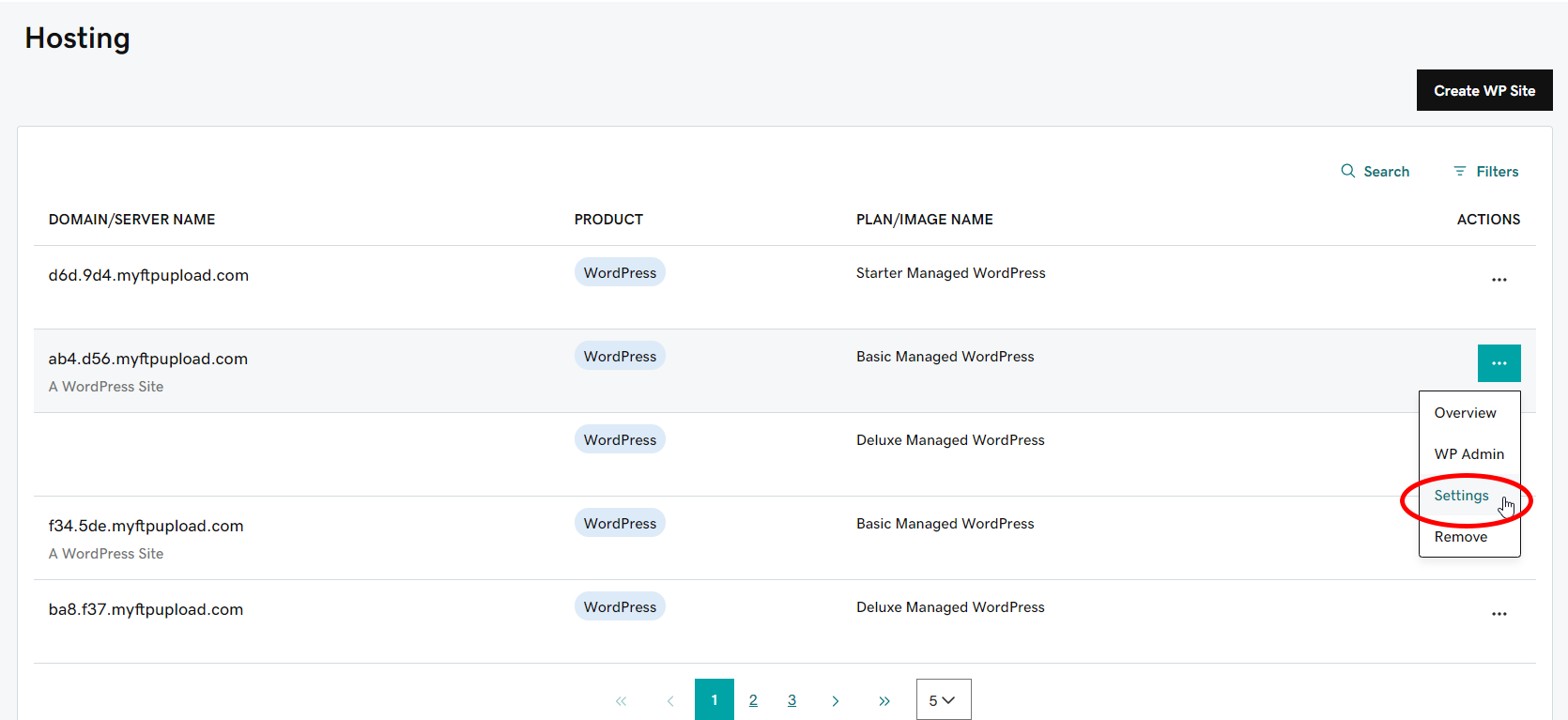Click WordPress badge in ab4.d56 row
The image size is (1568, 720).
(x=620, y=356)
